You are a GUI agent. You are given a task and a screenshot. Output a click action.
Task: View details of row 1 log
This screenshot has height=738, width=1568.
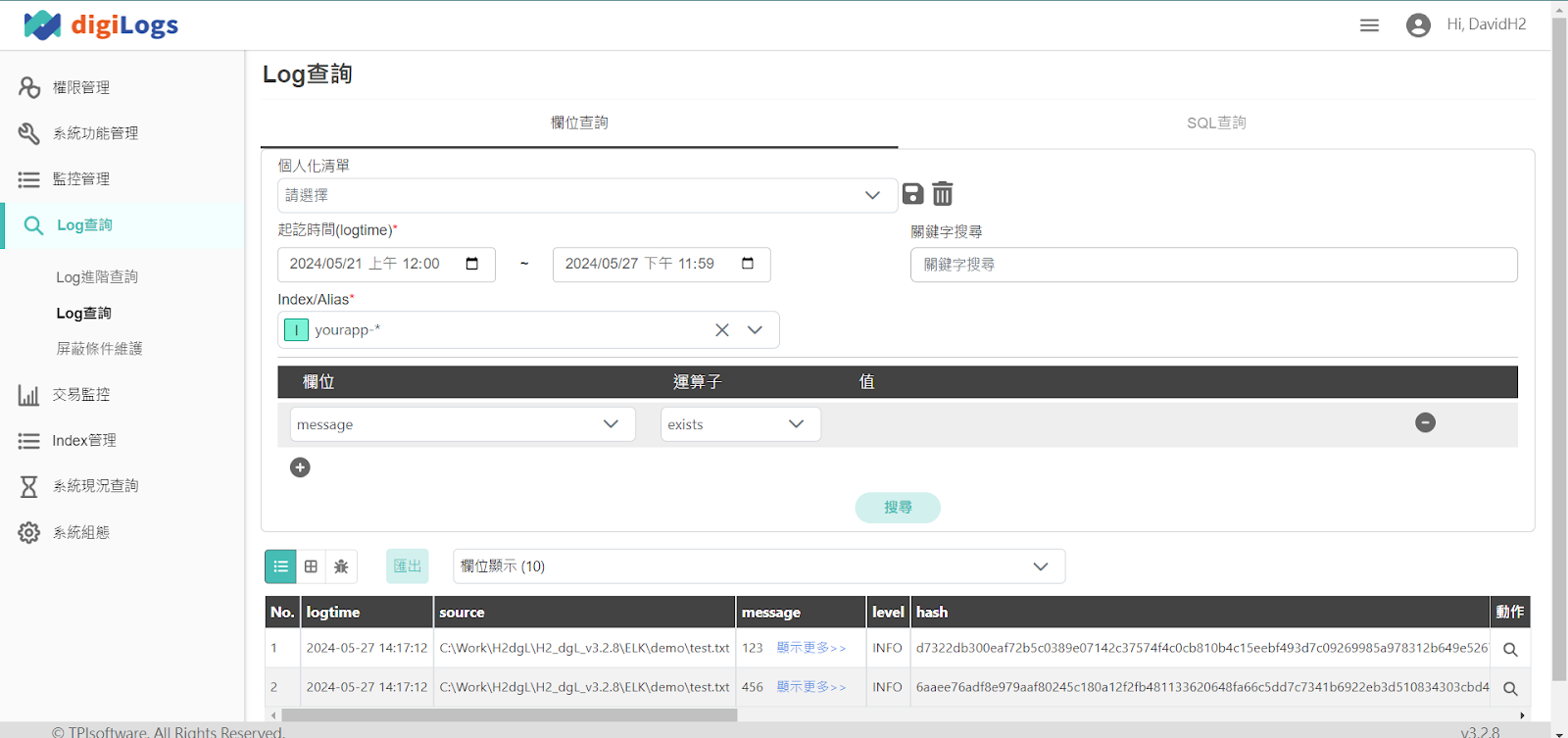pos(1510,649)
